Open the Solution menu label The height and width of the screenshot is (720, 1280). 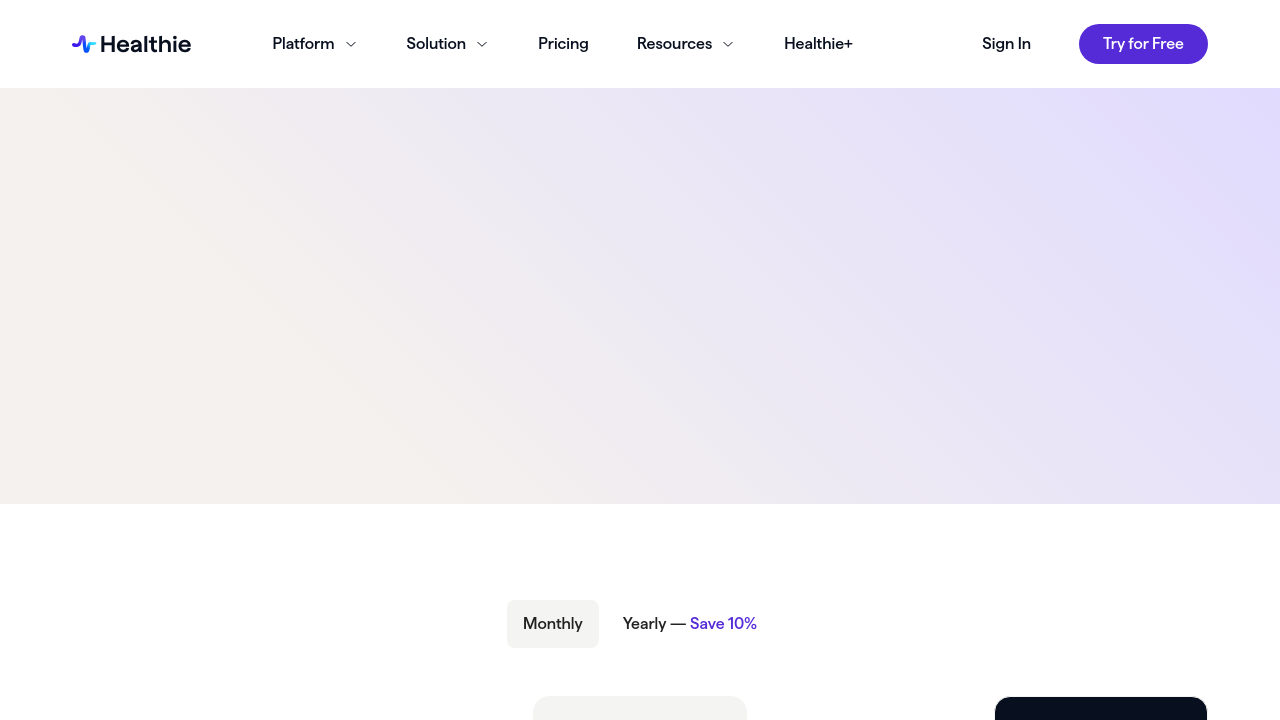point(436,44)
